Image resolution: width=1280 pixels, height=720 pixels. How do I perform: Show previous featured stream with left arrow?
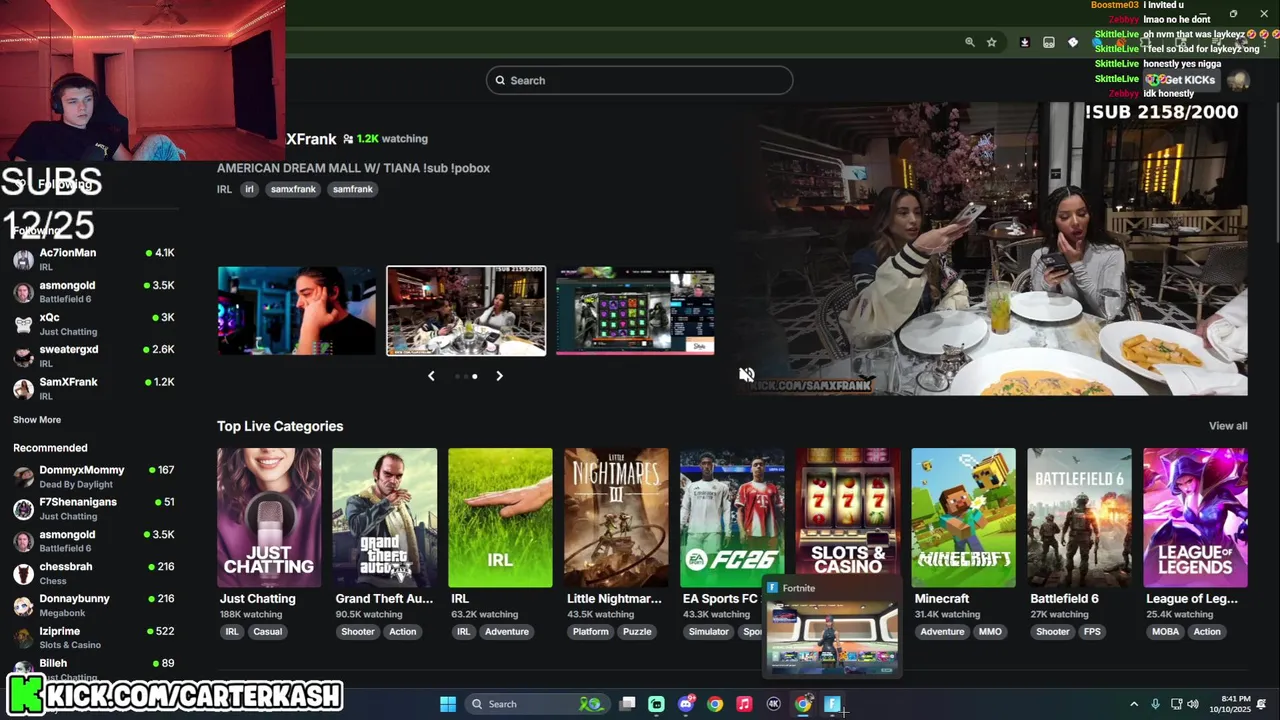pyautogui.click(x=431, y=376)
